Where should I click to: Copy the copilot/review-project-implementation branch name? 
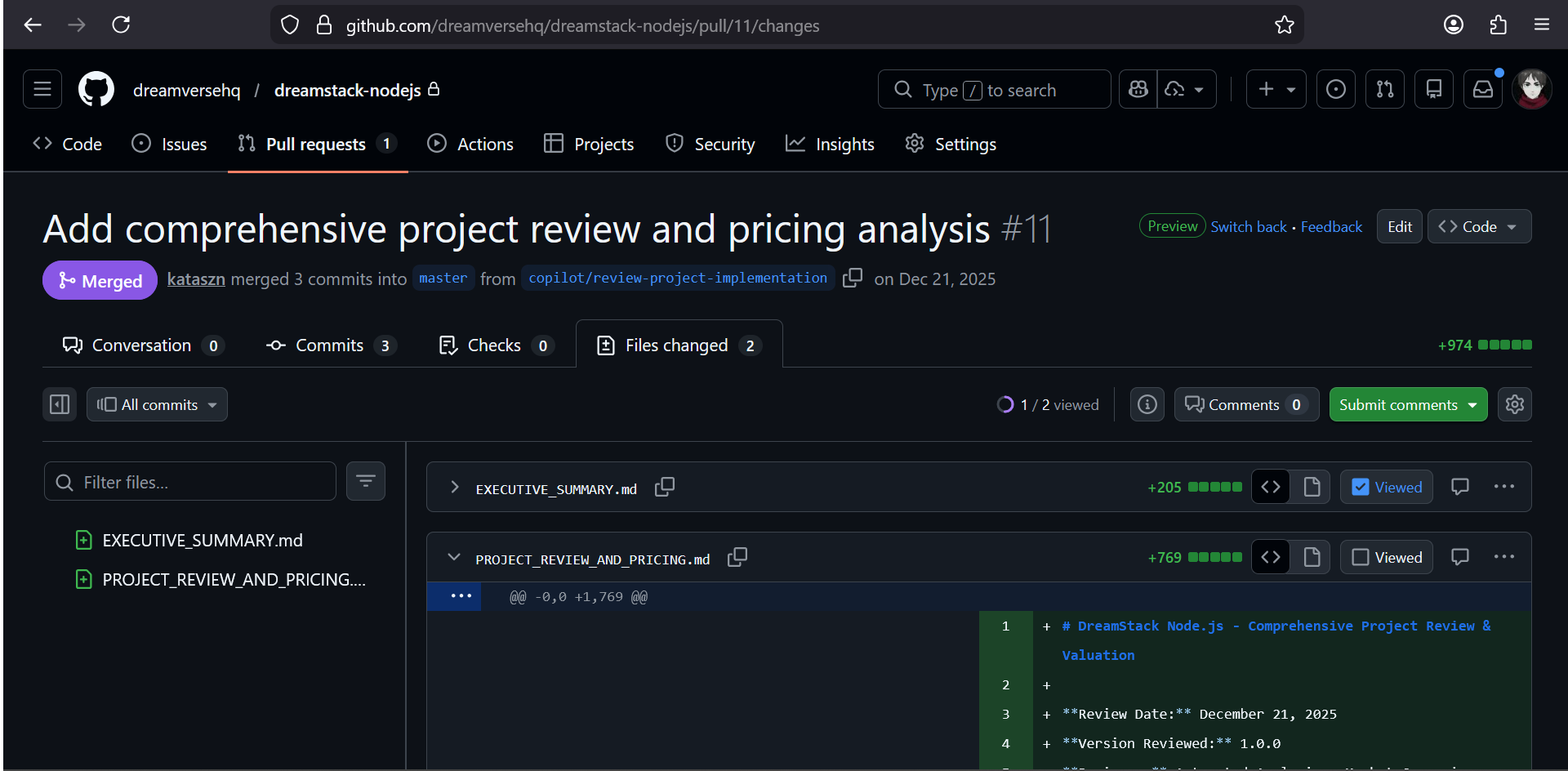(x=852, y=279)
